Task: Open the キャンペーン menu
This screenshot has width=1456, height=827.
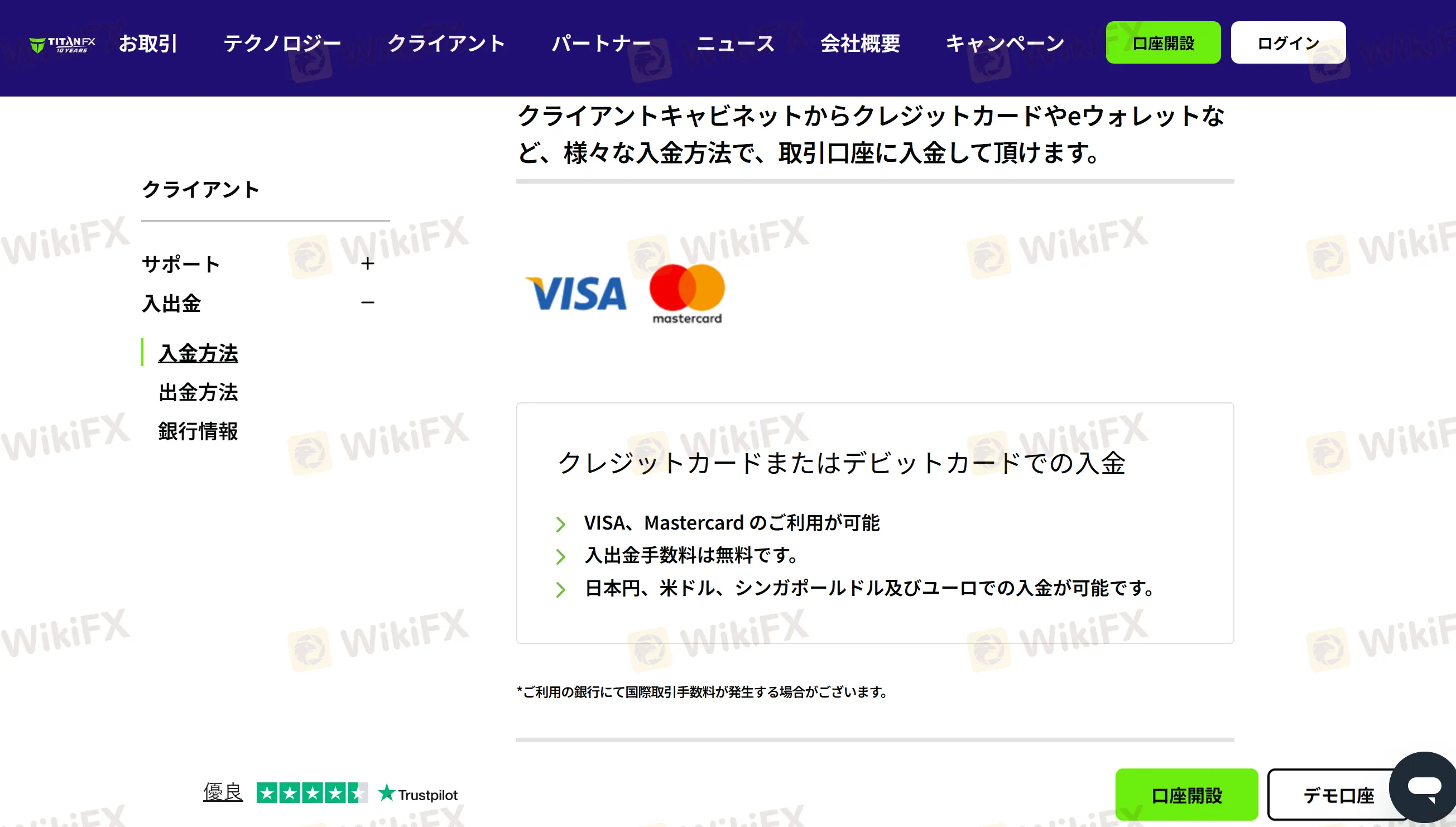Action: click(1005, 43)
